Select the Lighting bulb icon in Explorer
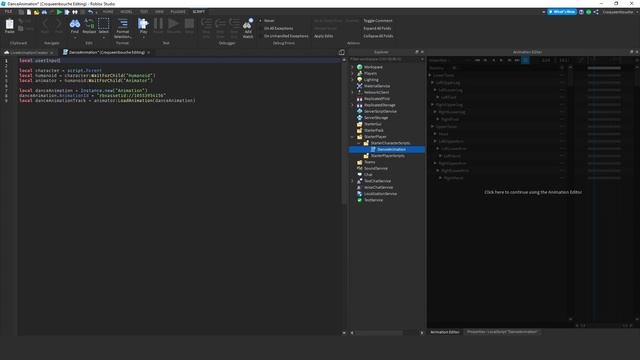Image resolution: width=640 pixels, height=360 pixels. [360, 80]
